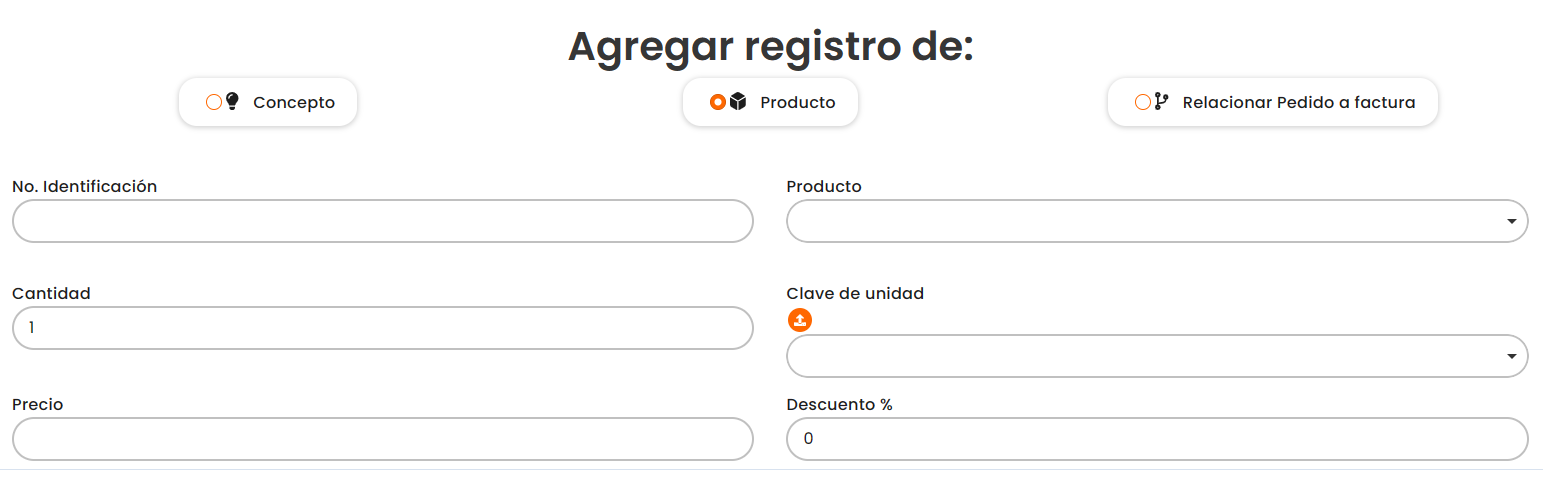Click the box icon beside Producto
Viewport: 1543px width, 487px height.
[x=738, y=101]
